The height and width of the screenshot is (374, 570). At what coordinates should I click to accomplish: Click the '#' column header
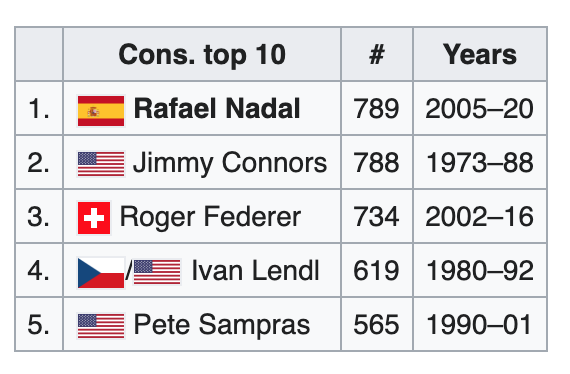(x=377, y=54)
